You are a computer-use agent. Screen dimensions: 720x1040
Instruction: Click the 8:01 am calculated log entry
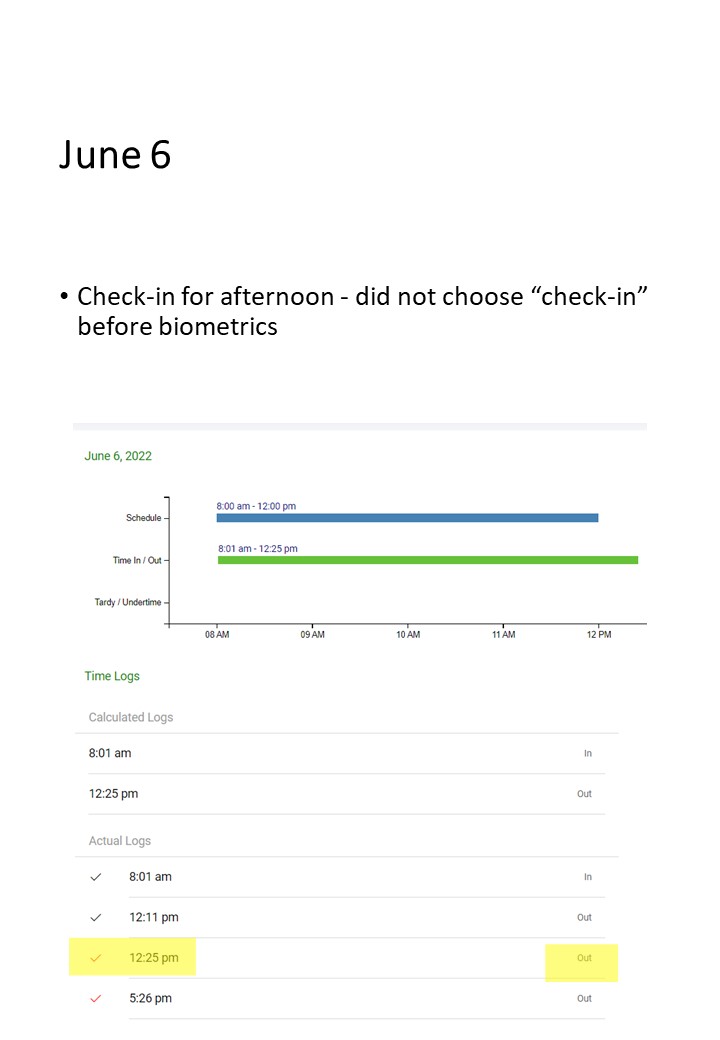click(x=110, y=753)
